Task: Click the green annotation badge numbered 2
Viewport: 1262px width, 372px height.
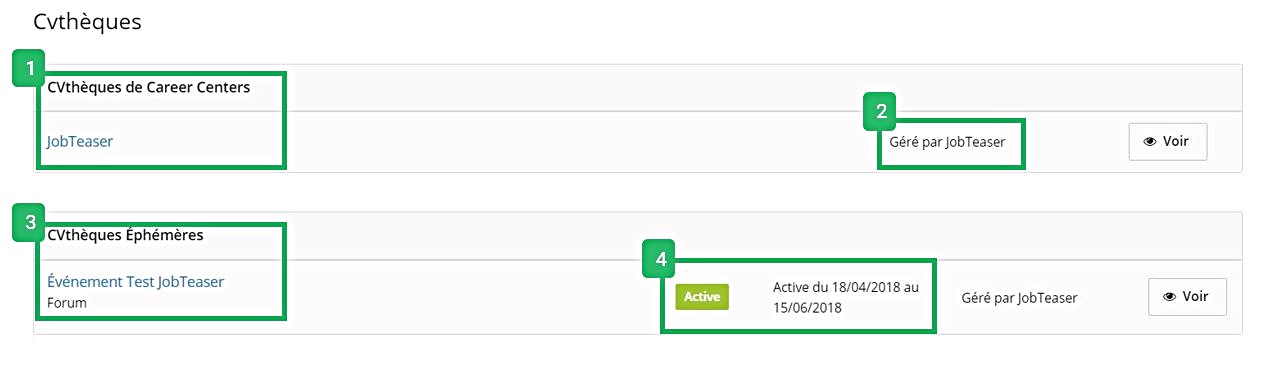Action: point(880,112)
